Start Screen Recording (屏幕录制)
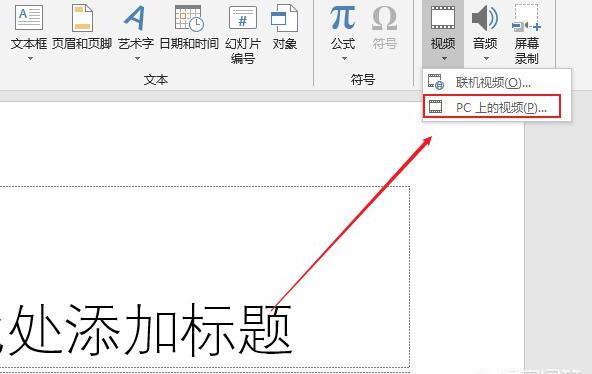This screenshot has height=374, width=592. point(526,33)
